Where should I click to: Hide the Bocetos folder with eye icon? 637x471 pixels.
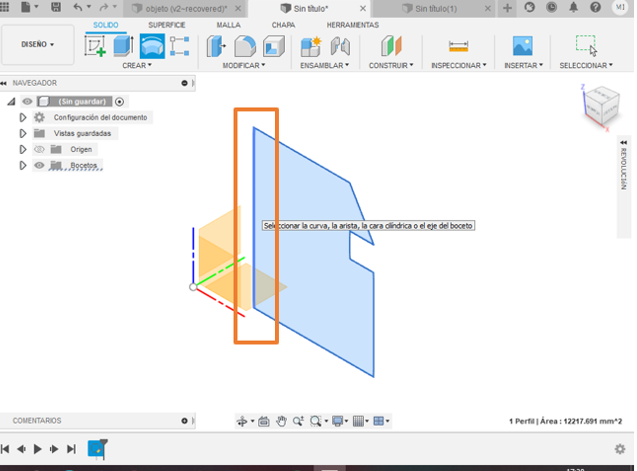tap(39, 165)
